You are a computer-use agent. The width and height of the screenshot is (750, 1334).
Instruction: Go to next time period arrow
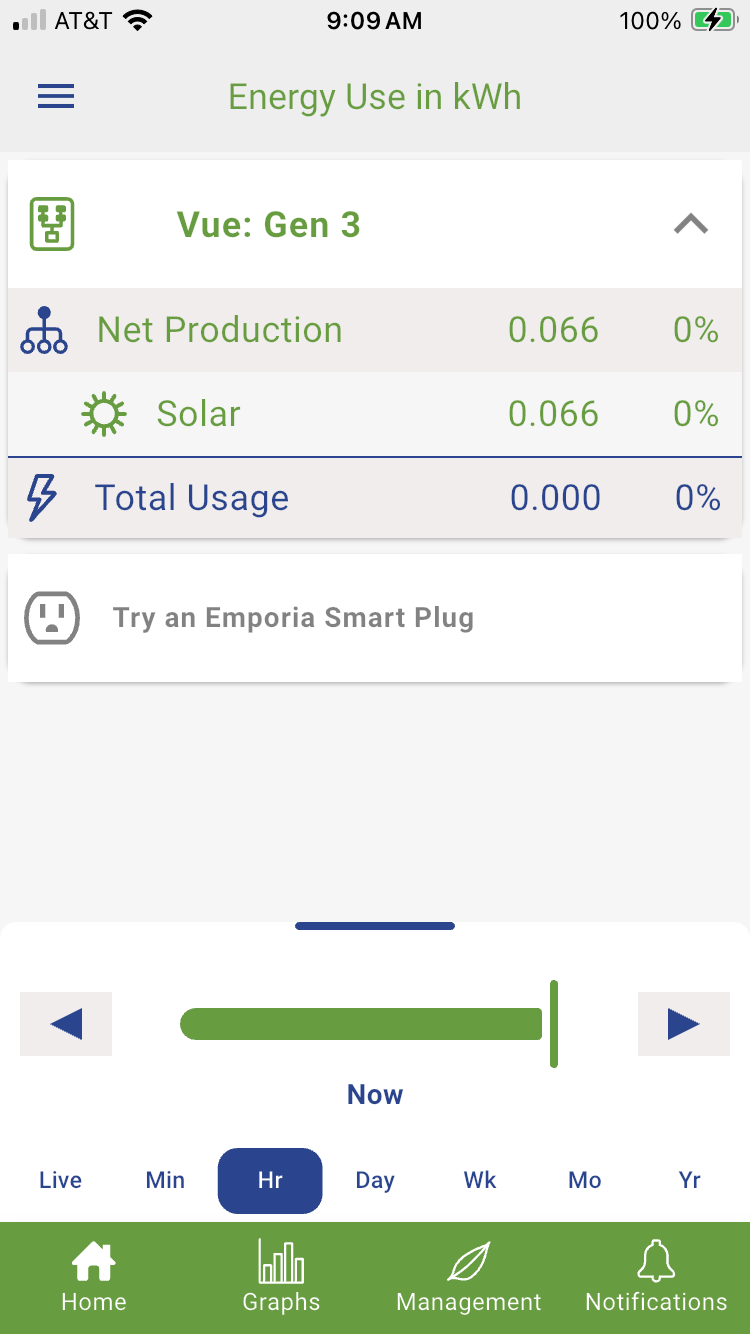point(684,1024)
